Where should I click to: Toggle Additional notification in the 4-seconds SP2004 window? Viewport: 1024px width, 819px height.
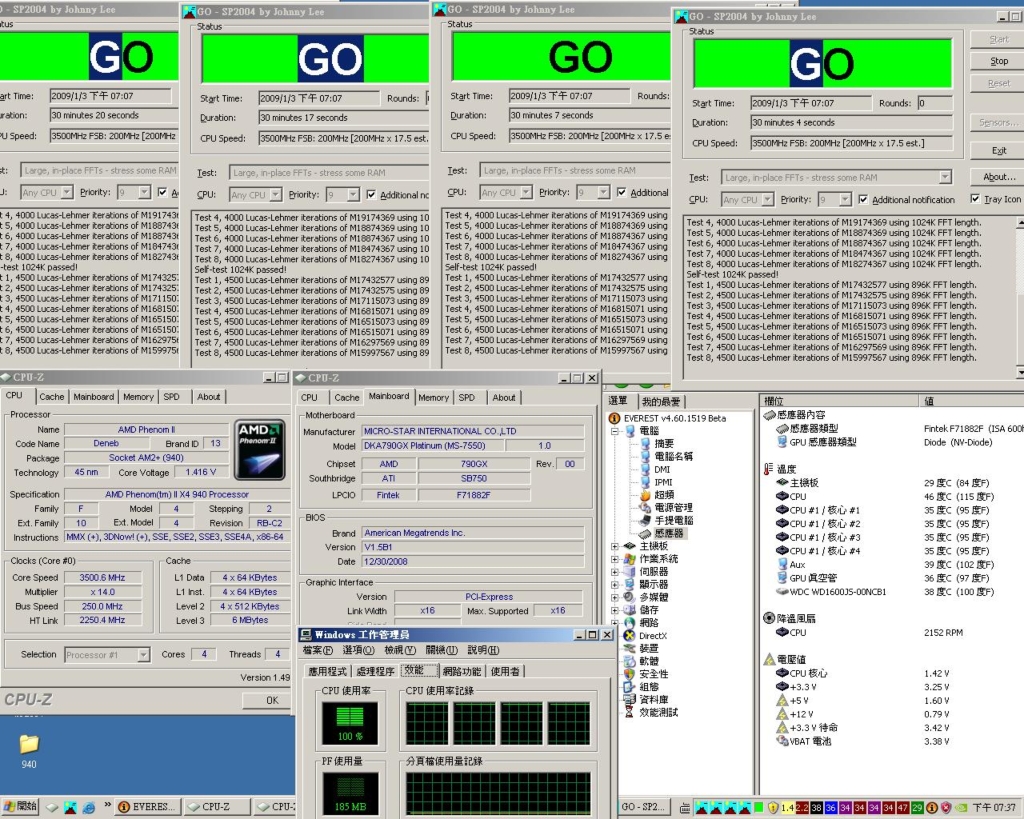pyautogui.click(x=863, y=200)
